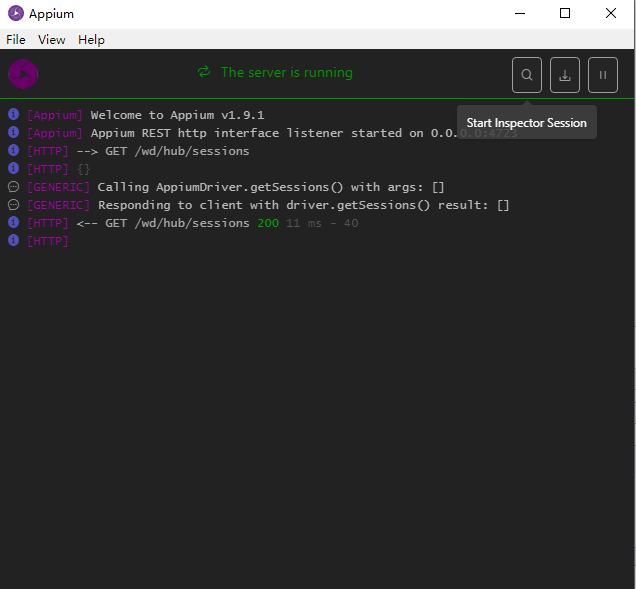The image size is (636, 589).
Task: Download raw logs using download icon
Action: [565, 75]
